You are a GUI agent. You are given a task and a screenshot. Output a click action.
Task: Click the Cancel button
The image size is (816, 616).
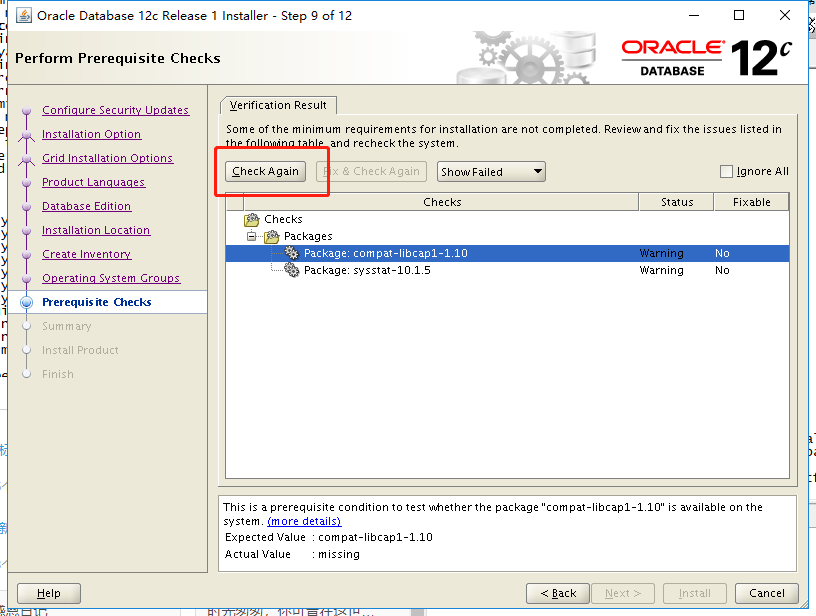pyautogui.click(x=767, y=593)
